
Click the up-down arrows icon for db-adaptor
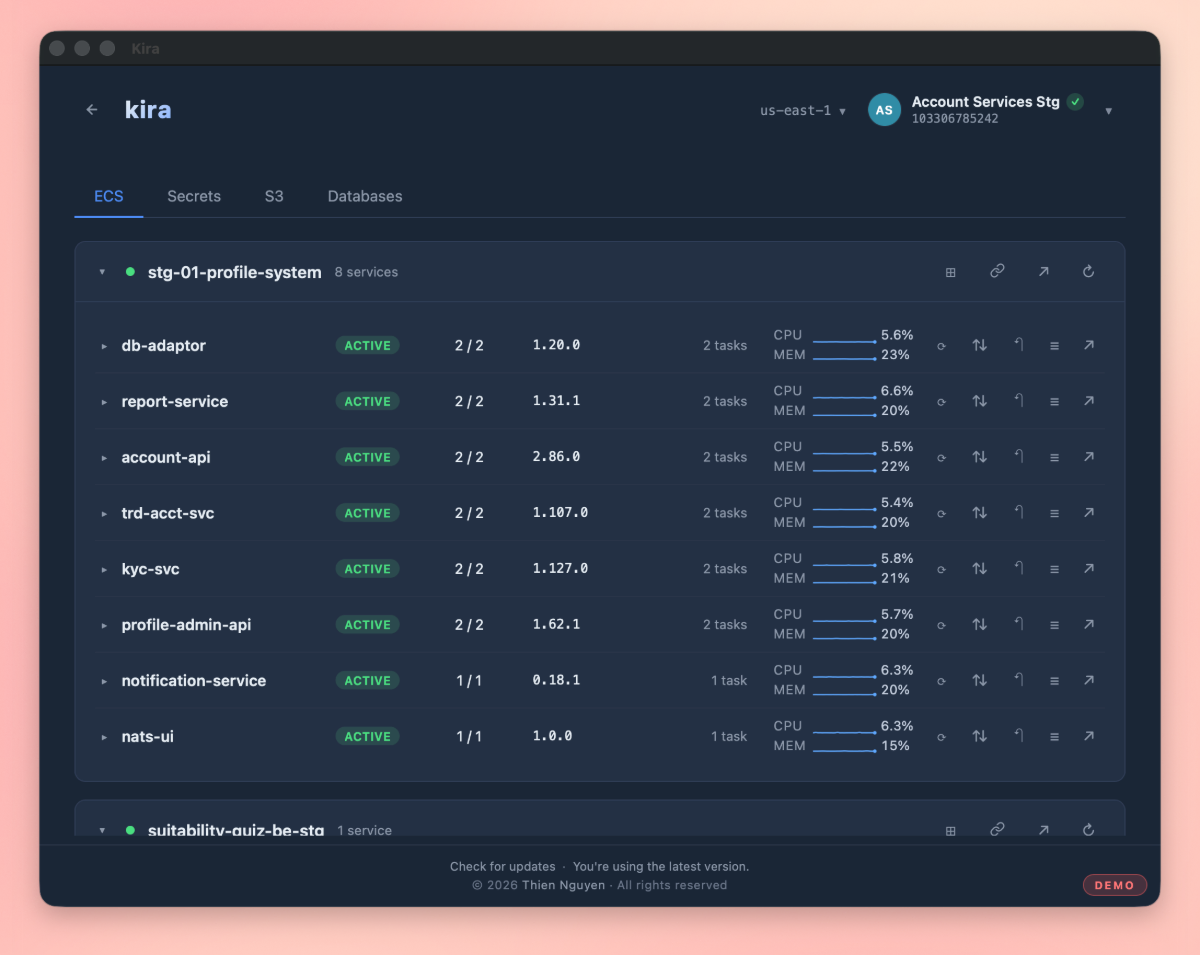pos(980,345)
